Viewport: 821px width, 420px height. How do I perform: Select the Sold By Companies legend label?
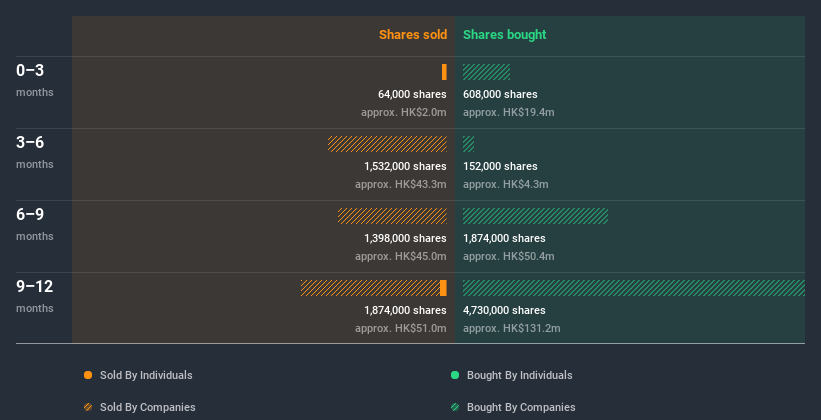coord(148,407)
